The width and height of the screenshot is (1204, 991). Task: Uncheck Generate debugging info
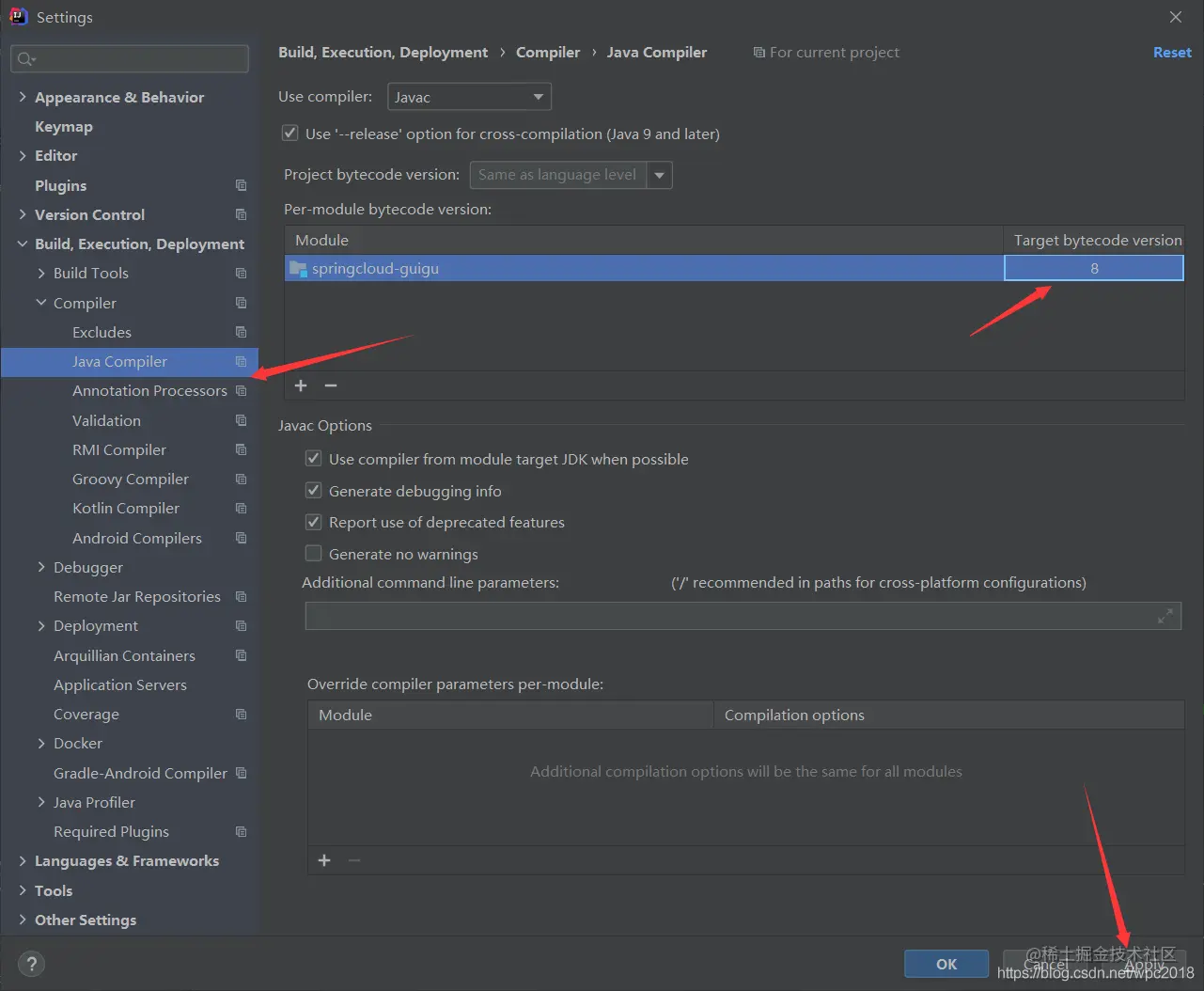314,491
